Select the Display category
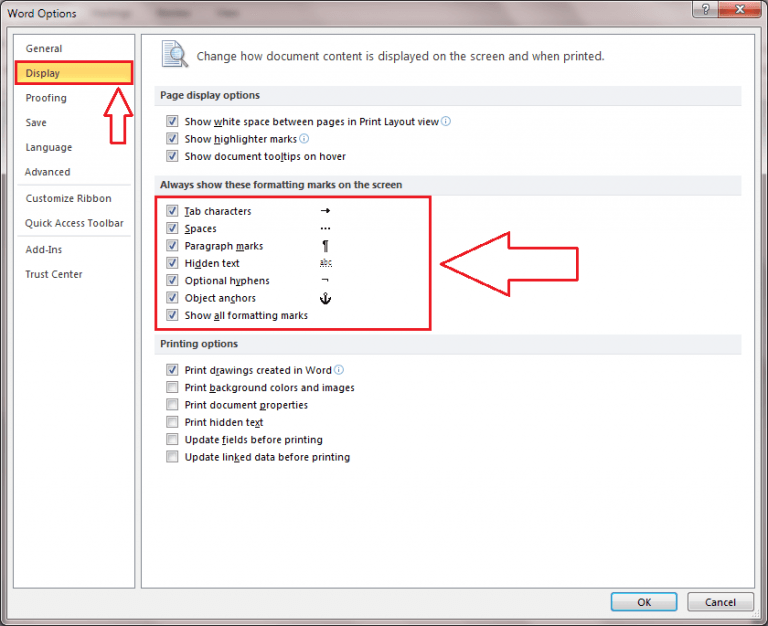768x626 pixels. point(74,73)
